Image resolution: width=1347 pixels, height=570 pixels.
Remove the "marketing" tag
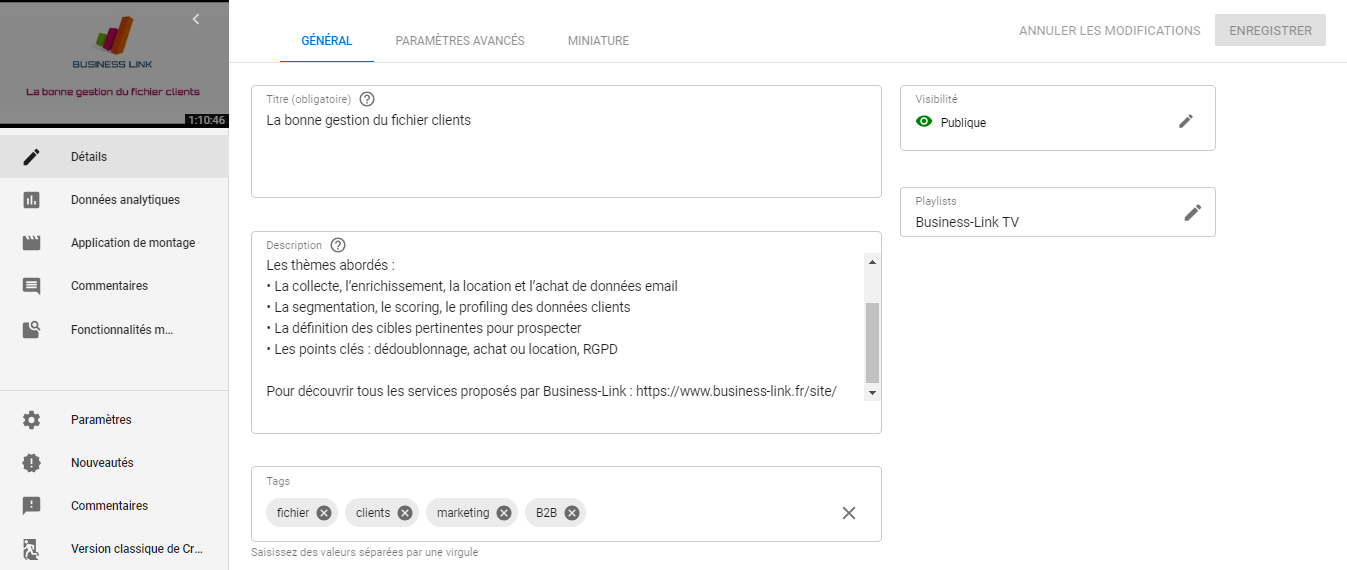[504, 513]
